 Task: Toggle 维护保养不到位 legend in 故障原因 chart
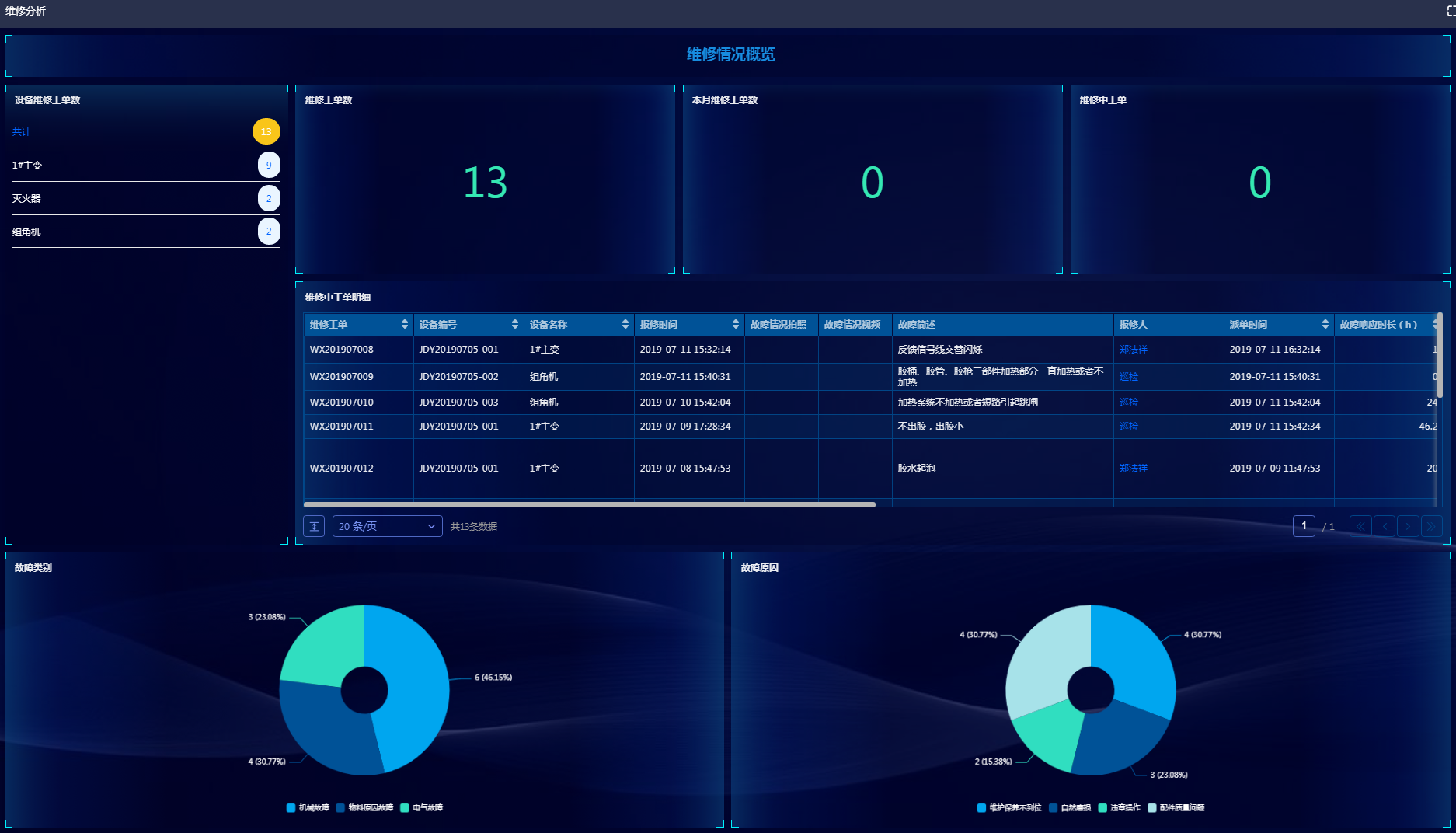point(1009,808)
